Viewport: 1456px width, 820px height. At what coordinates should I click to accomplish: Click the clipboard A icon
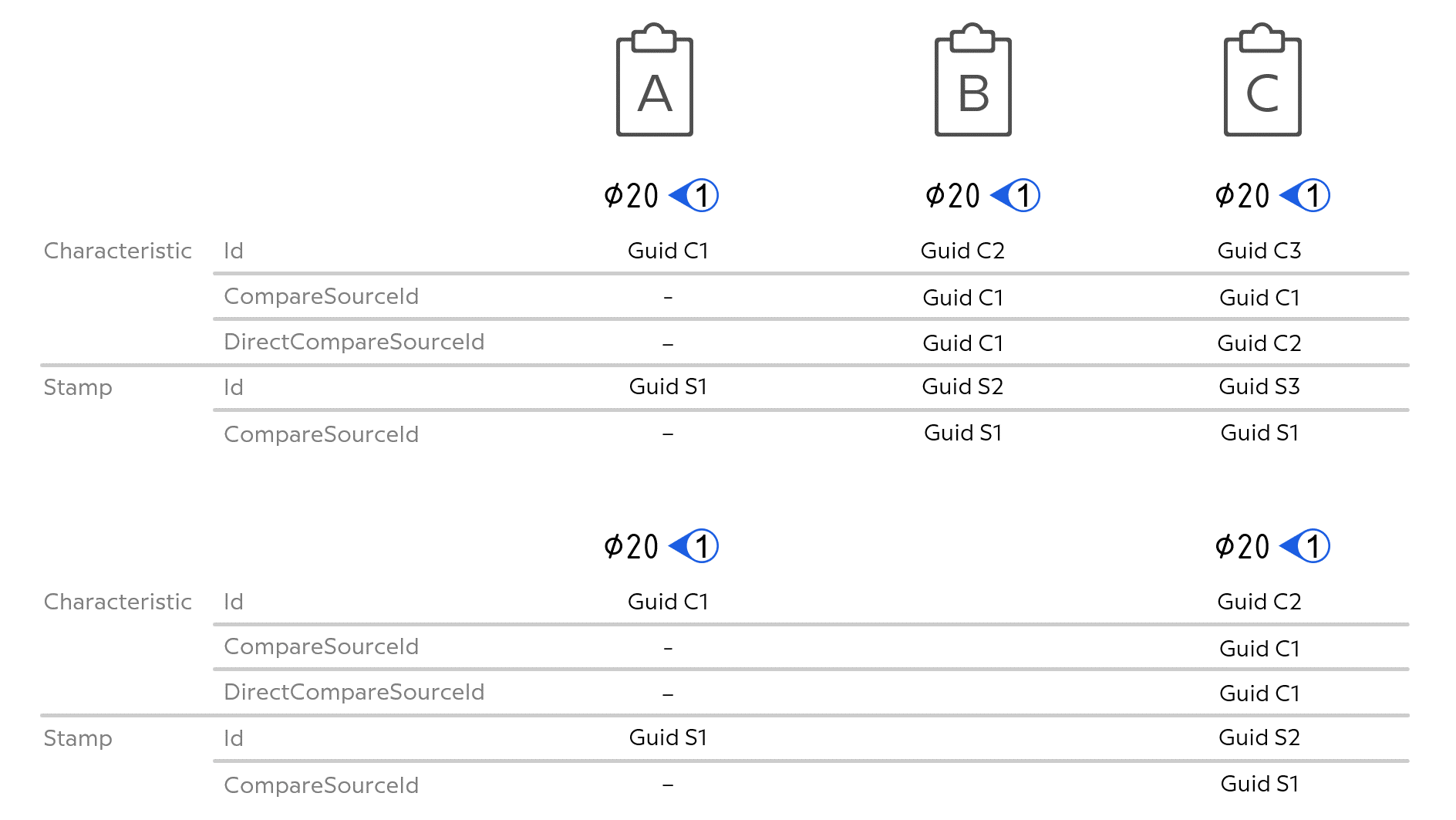(x=655, y=80)
